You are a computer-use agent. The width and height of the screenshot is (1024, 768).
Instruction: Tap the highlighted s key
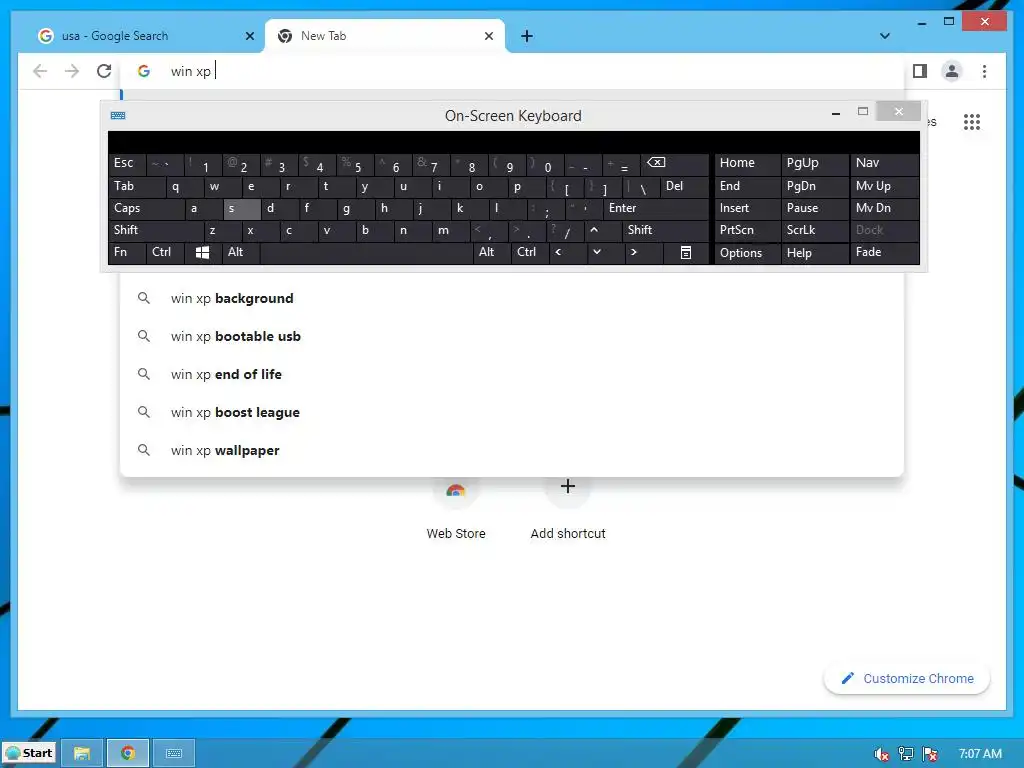pyautogui.click(x=242, y=208)
